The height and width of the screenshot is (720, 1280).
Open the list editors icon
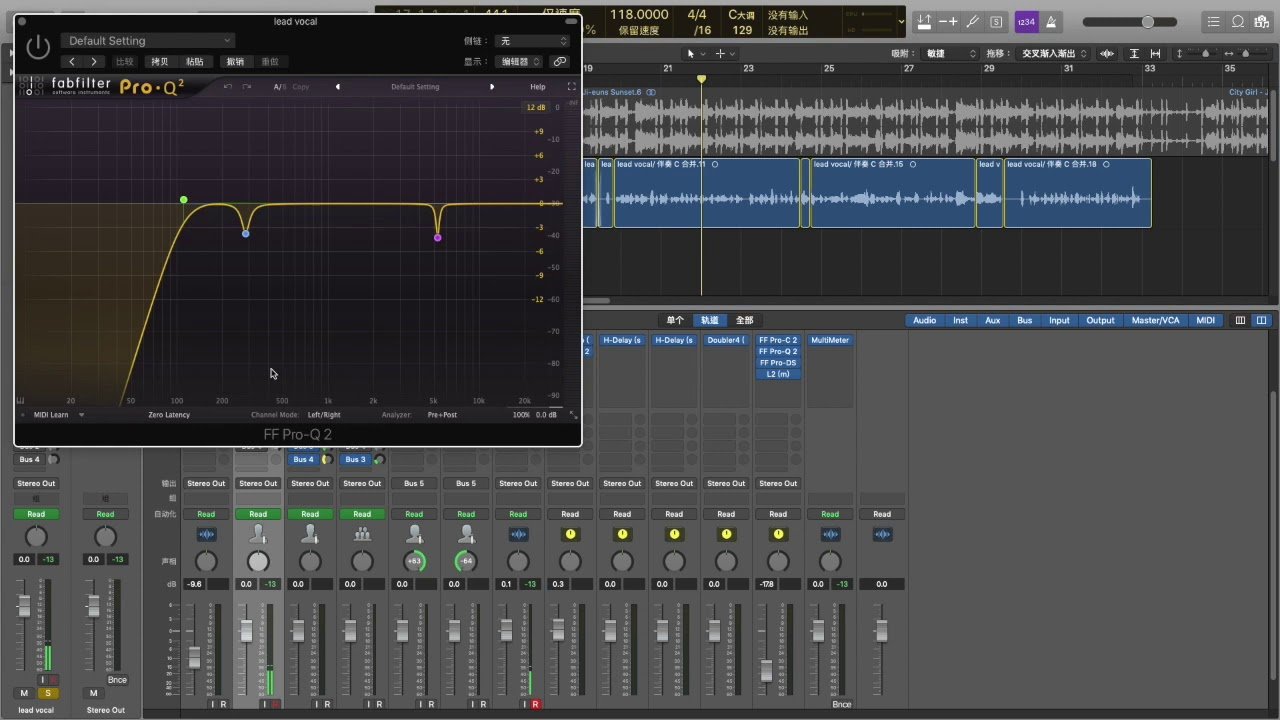pos(1213,22)
